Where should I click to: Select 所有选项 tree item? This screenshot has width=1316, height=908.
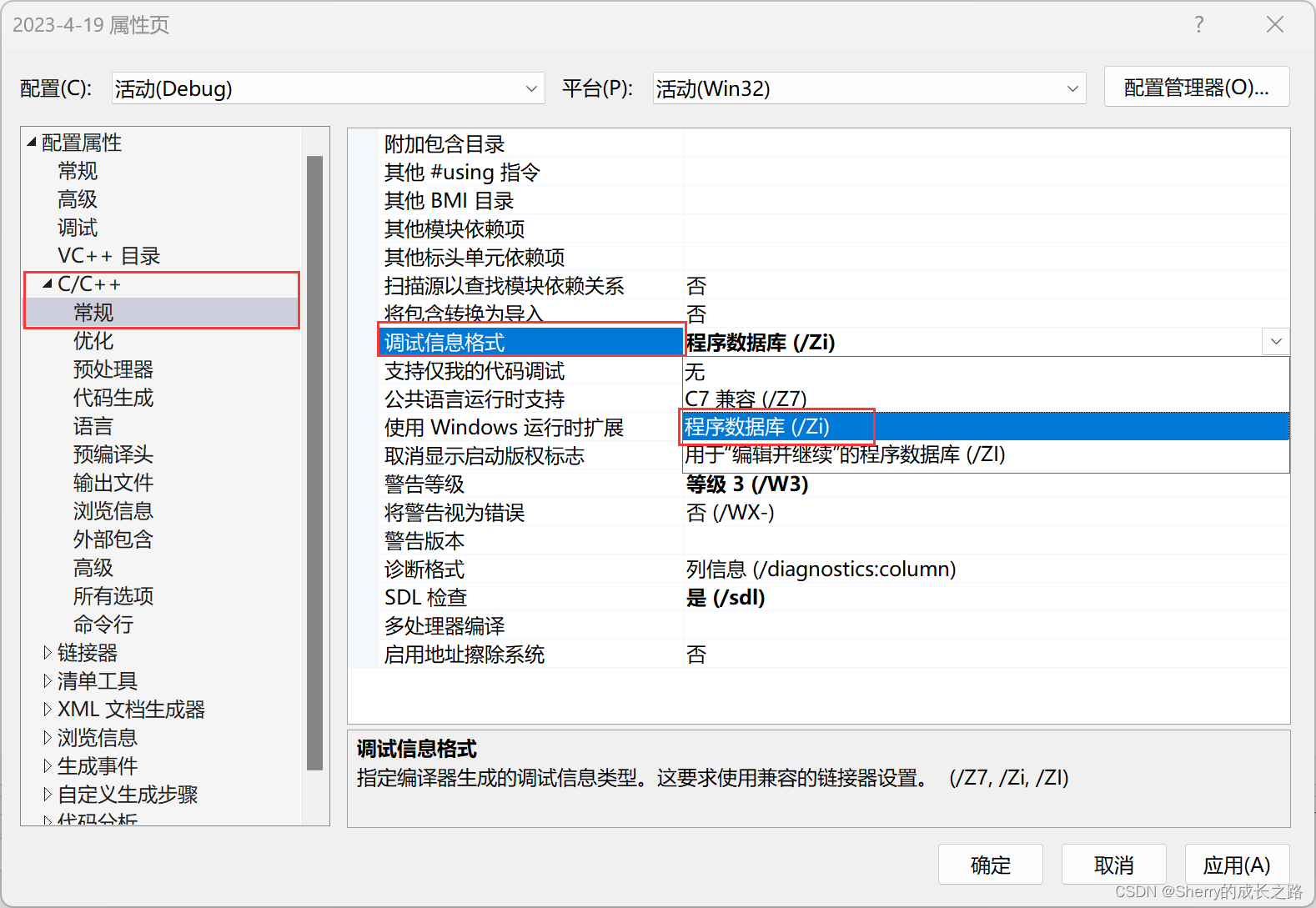coord(113,596)
